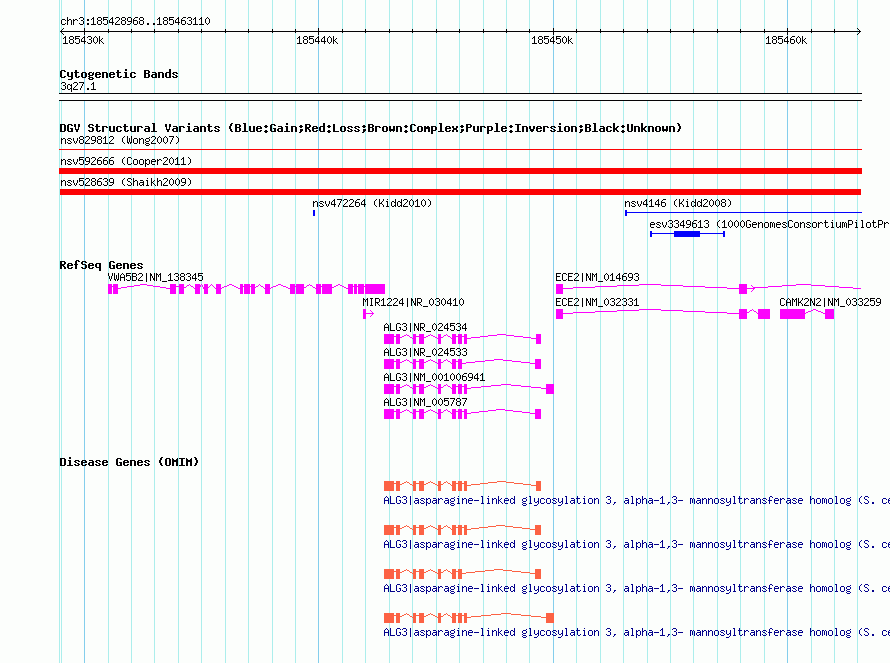The width and height of the screenshot is (890, 663).
Task: Open the ALG3|NR_024533 transcript label
Action: pyautogui.click(x=425, y=352)
